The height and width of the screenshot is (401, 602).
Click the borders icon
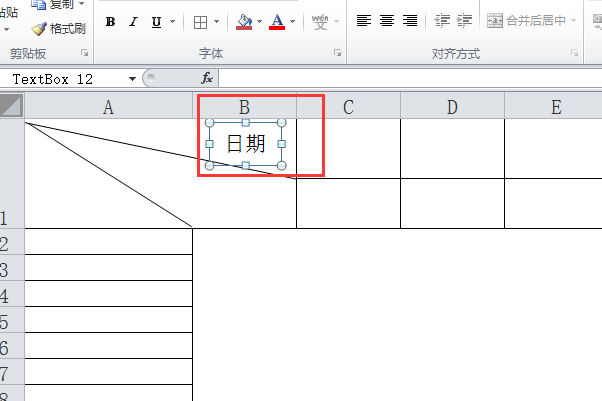200,22
